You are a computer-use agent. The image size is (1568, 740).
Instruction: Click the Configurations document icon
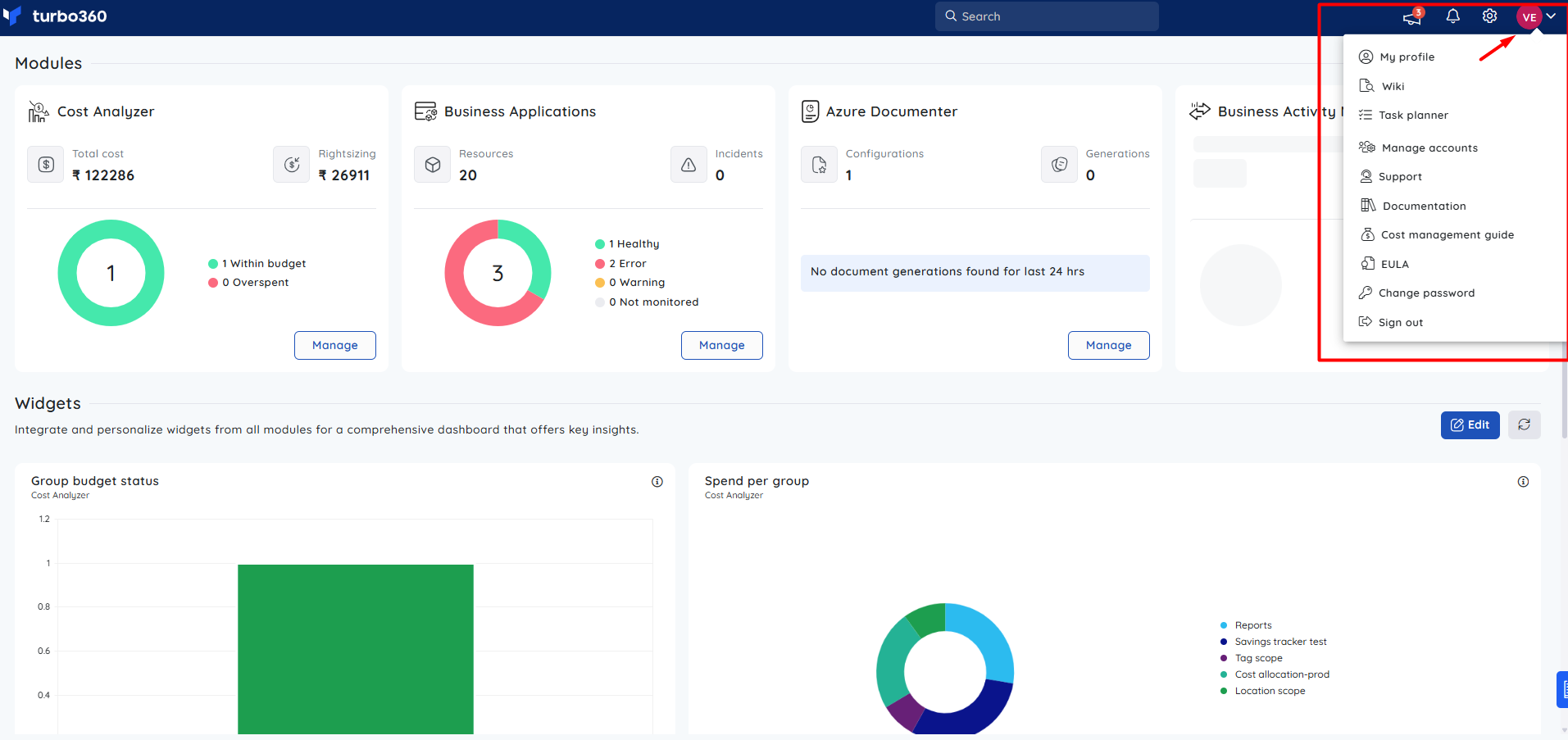pyautogui.click(x=820, y=165)
